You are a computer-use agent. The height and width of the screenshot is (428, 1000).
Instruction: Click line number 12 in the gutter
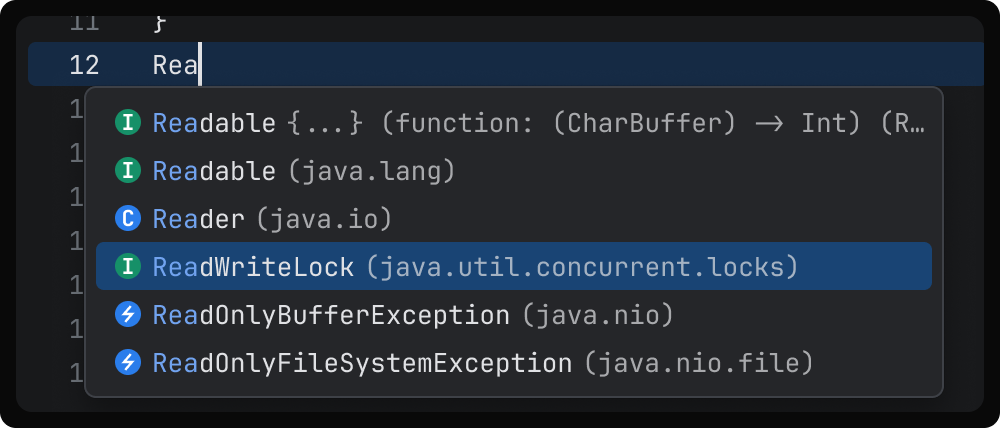click(x=85, y=66)
